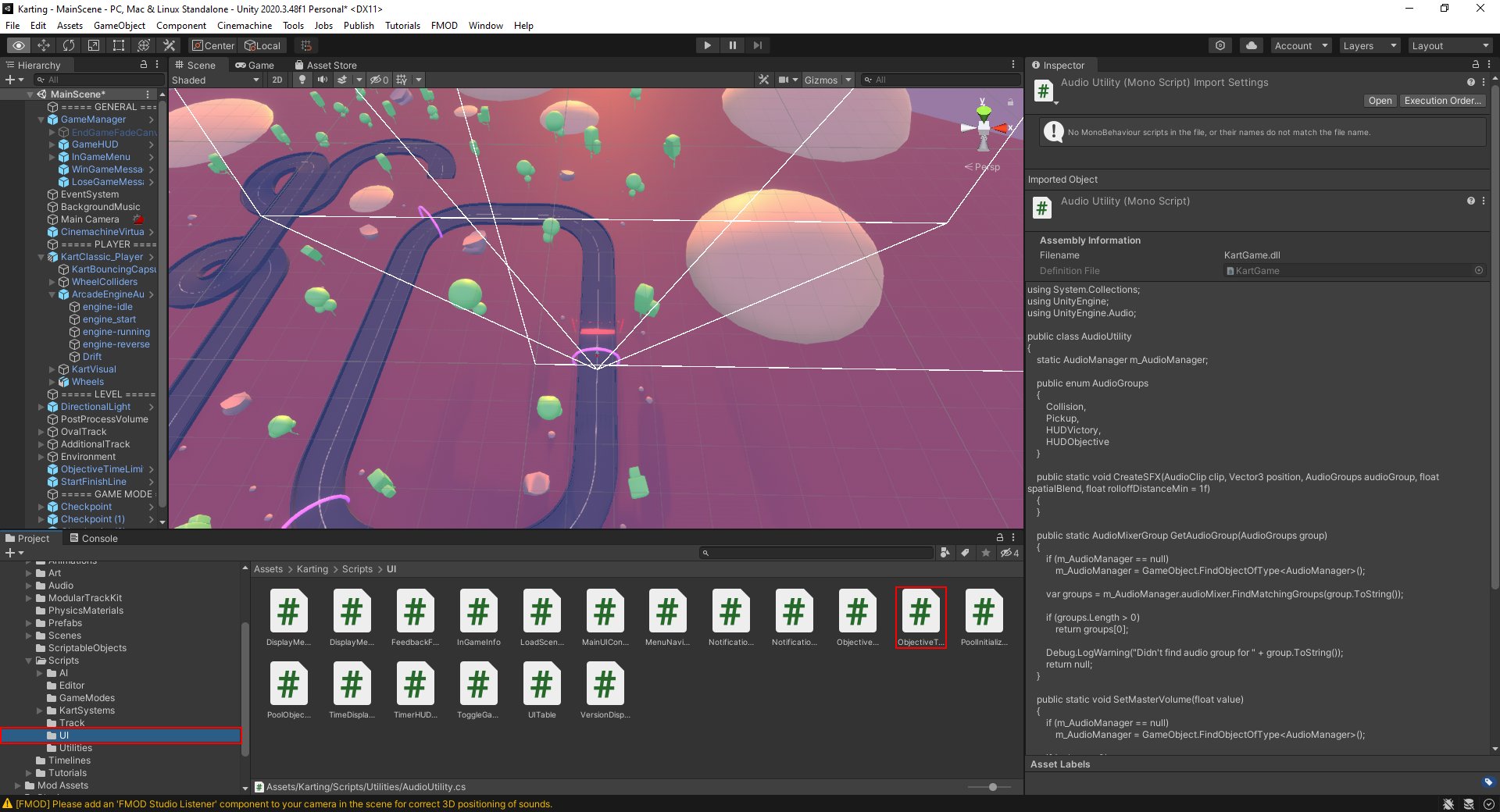The image size is (1500, 812).
Task: Open the Collab history icon
Action: (x=1220, y=45)
